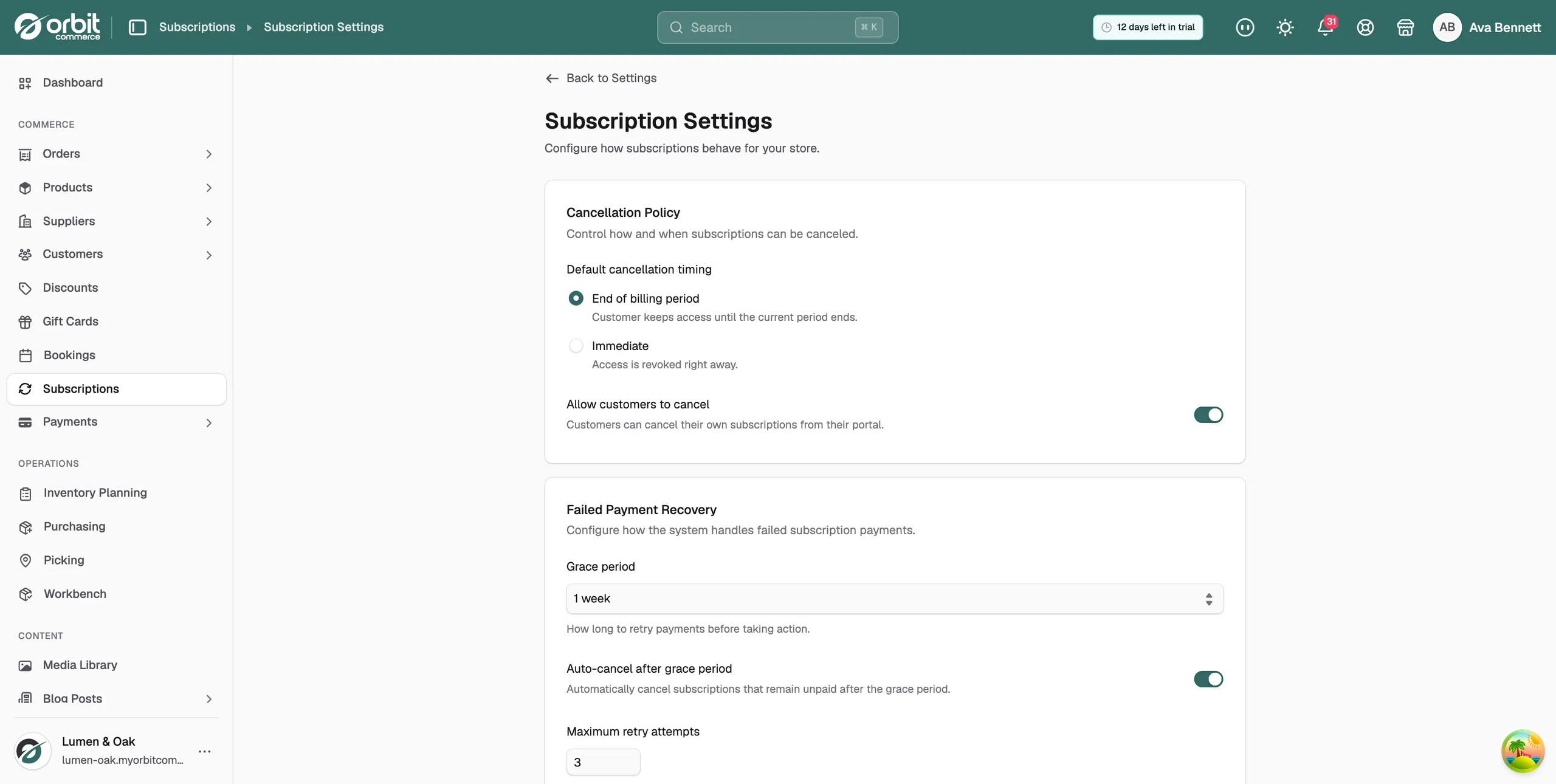Click the Search input field

pyautogui.click(x=777, y=27)
